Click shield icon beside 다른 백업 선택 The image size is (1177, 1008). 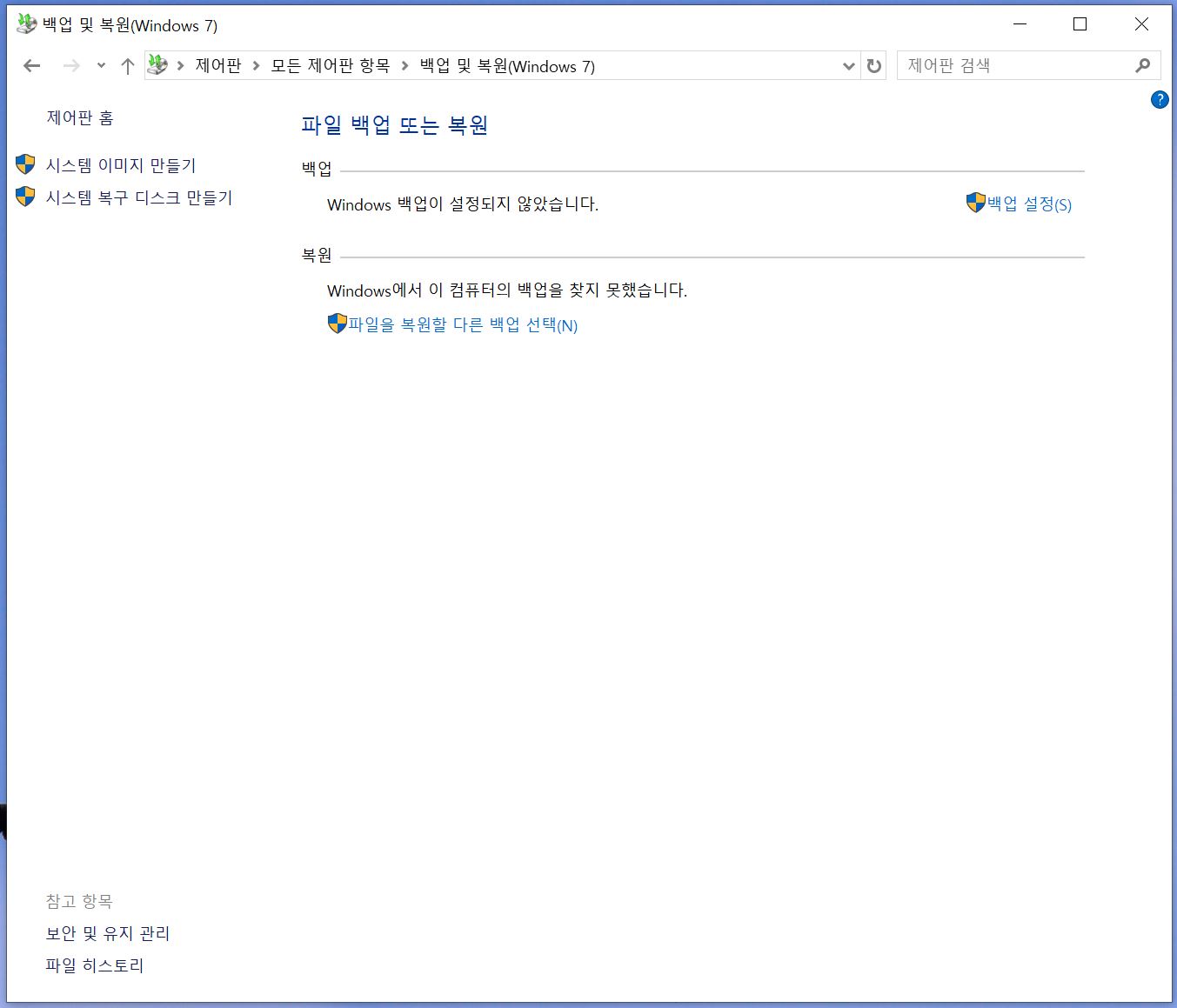click(338, 324)
